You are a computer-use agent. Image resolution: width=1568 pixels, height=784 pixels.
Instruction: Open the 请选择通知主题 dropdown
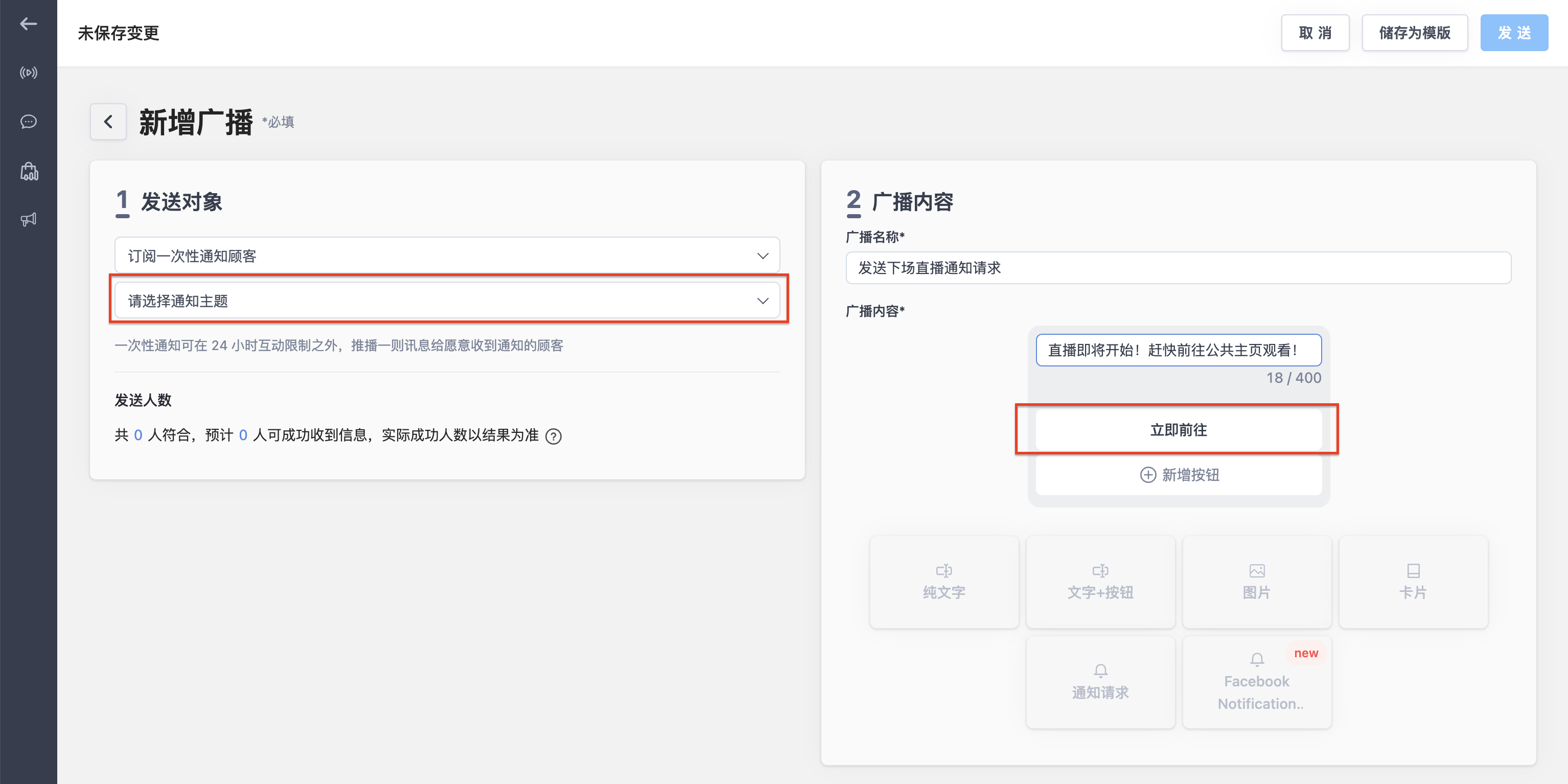point(447,300)
